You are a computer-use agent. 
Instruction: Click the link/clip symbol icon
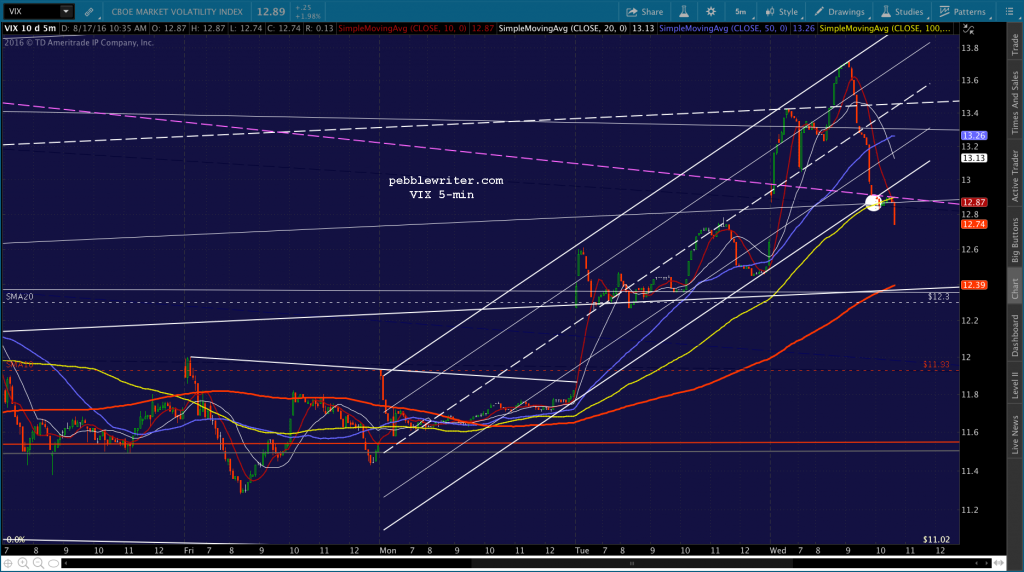(89, 12)
